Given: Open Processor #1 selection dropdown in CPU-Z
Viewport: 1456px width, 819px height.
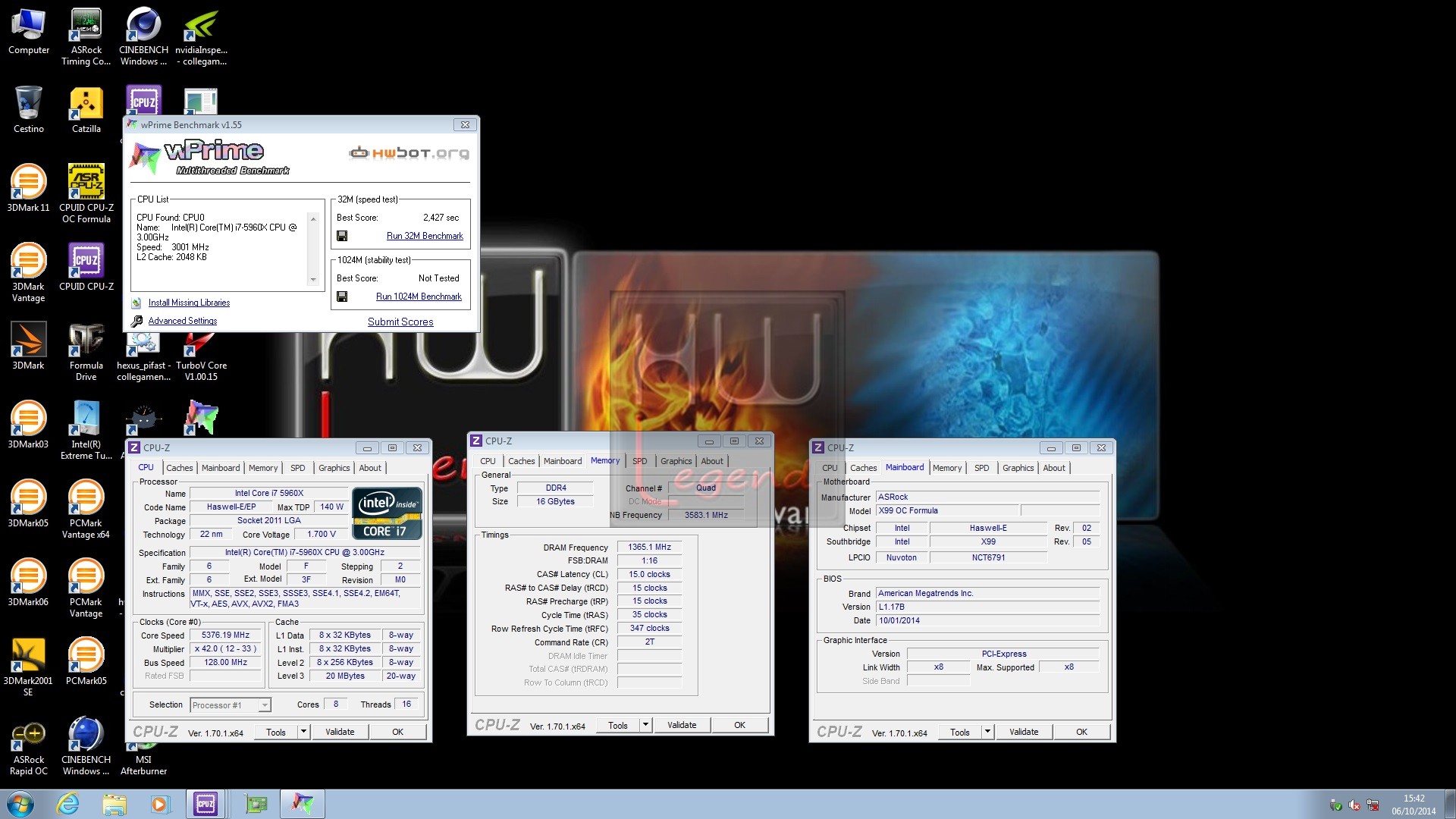Looking at the screenshot, I should pos(231,705).
